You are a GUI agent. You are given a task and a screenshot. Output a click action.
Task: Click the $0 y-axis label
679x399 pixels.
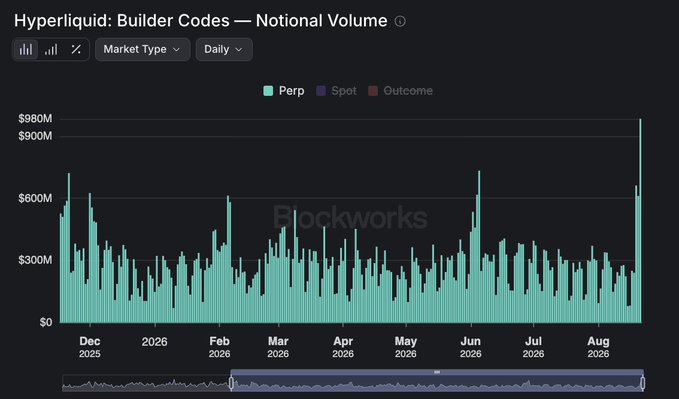[46, 322]
